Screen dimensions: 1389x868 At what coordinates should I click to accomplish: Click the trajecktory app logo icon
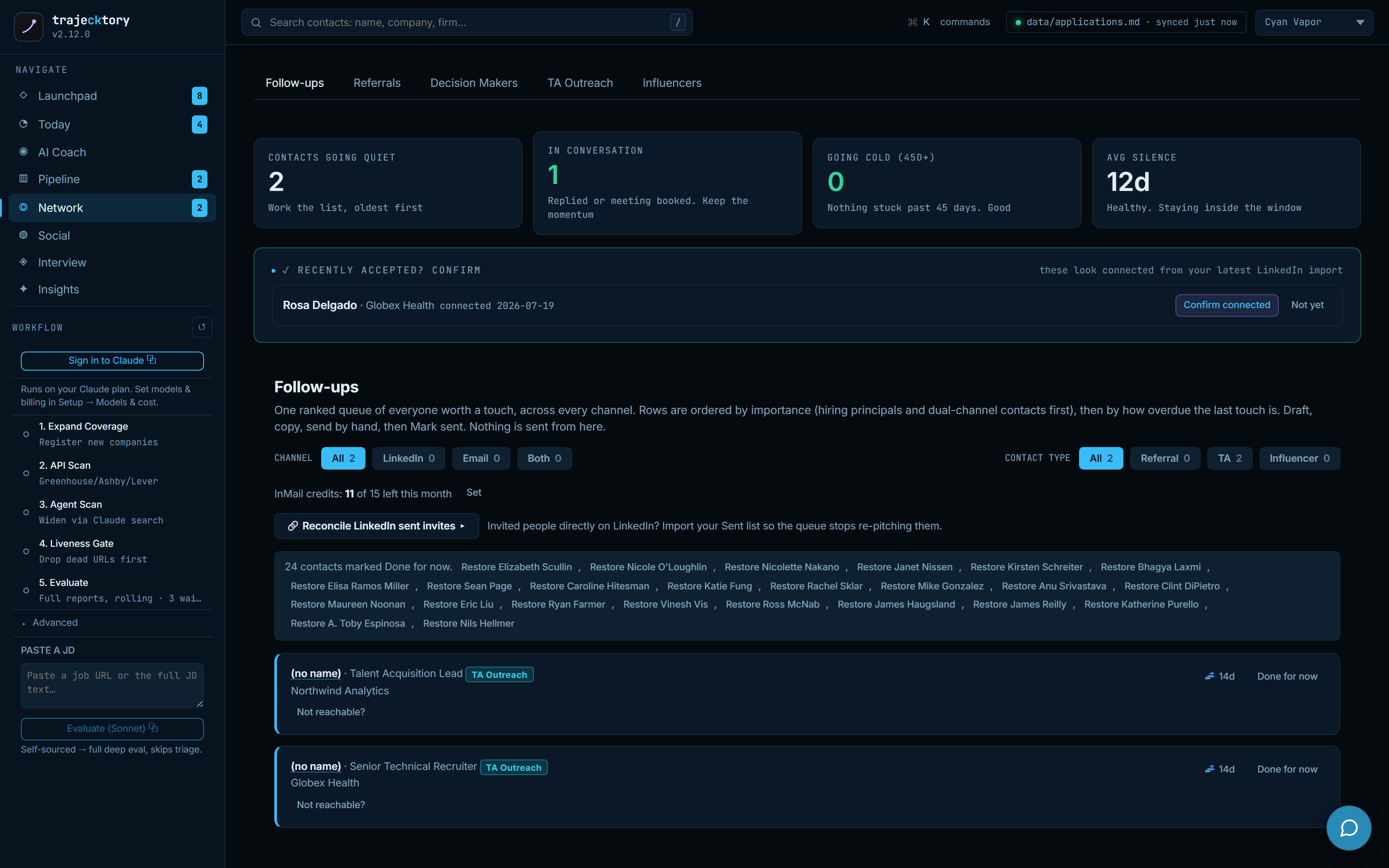point(28,26)
